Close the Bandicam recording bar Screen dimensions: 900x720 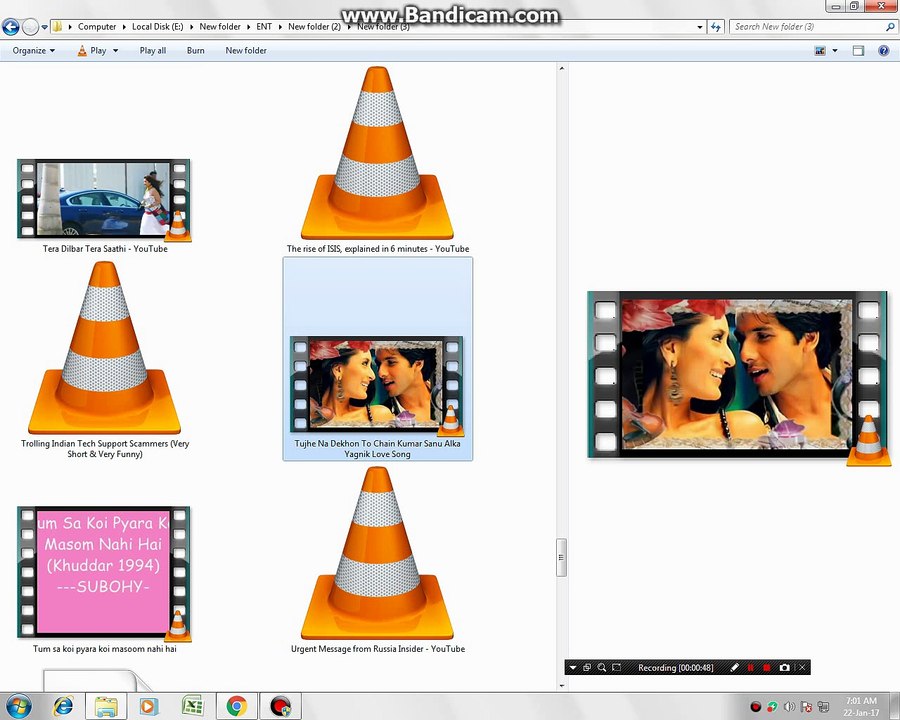tap(802, 668)
